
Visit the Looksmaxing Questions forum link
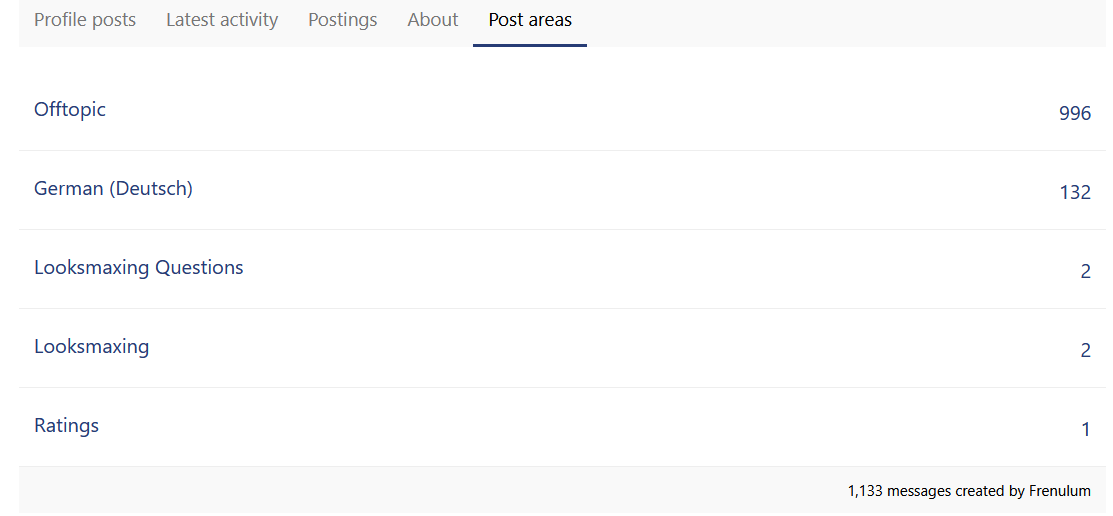[x=139, y=268]
